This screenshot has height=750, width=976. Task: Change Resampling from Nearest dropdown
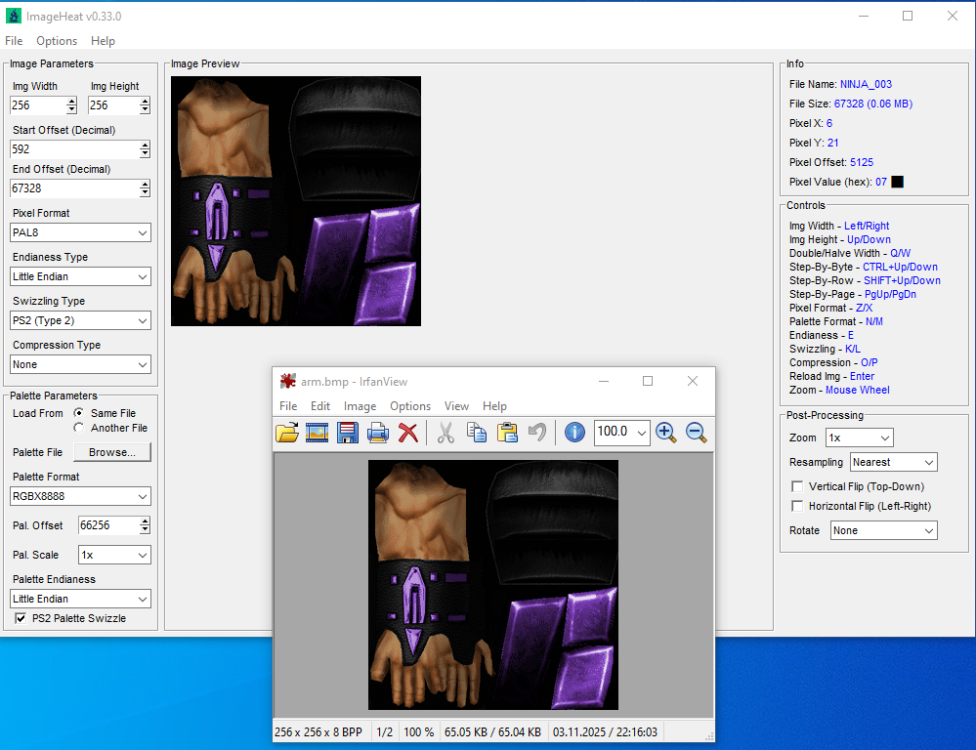coord(893,461)
